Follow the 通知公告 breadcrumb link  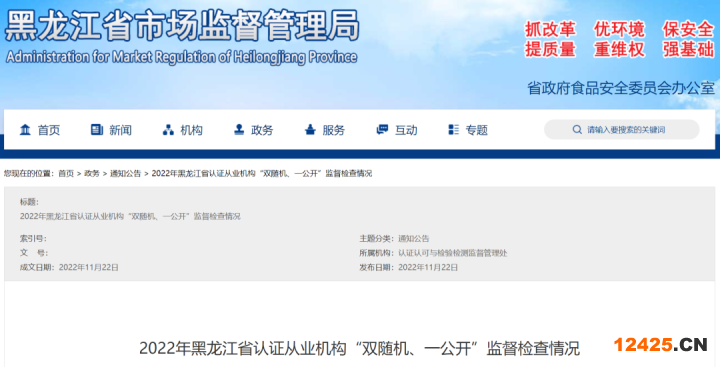pos(125,173)
